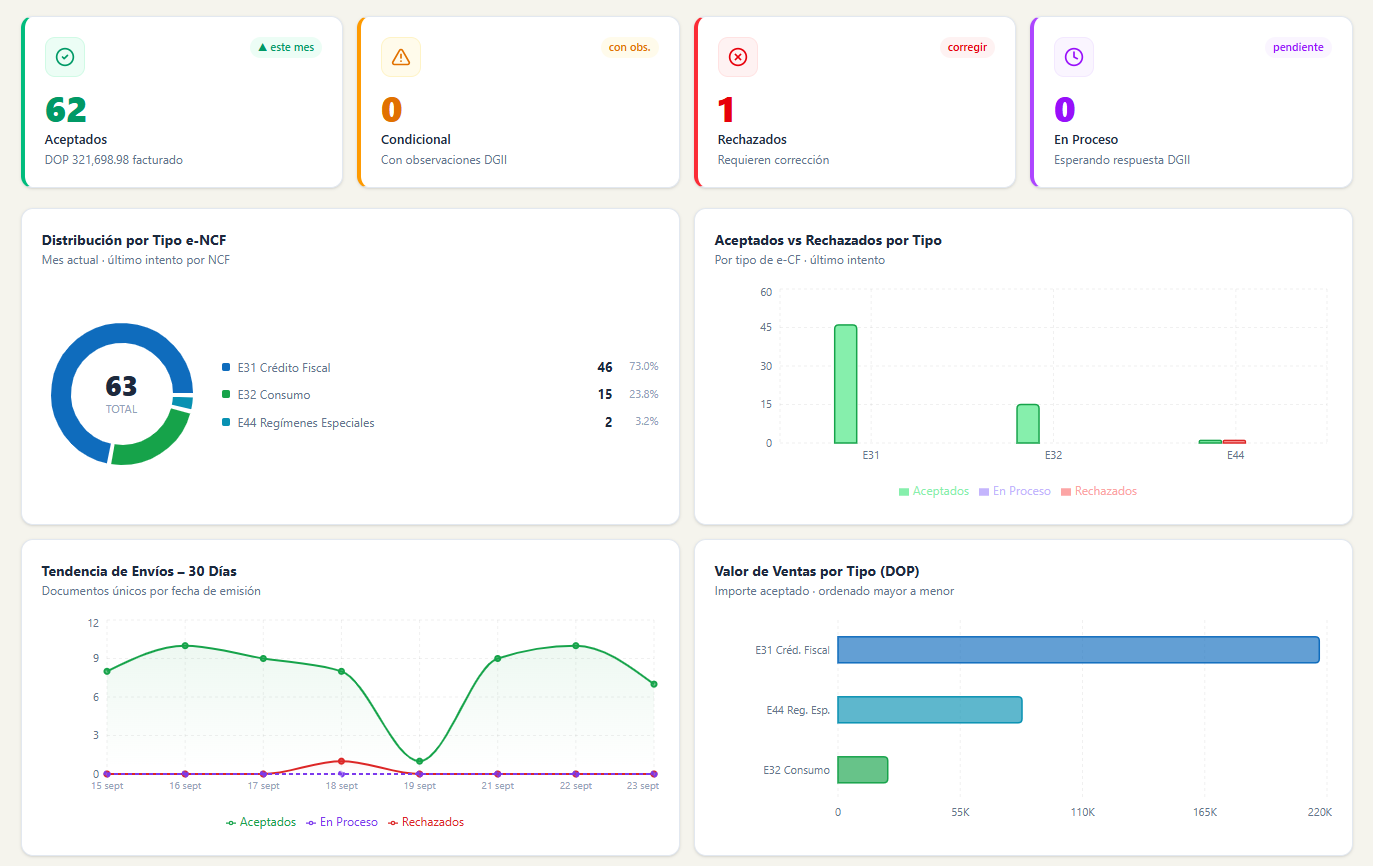The height and width of the screenshot is (866, 1373).
Task: Click the 'pendiente' purple badge
Action: click(x=1298, y=47)
